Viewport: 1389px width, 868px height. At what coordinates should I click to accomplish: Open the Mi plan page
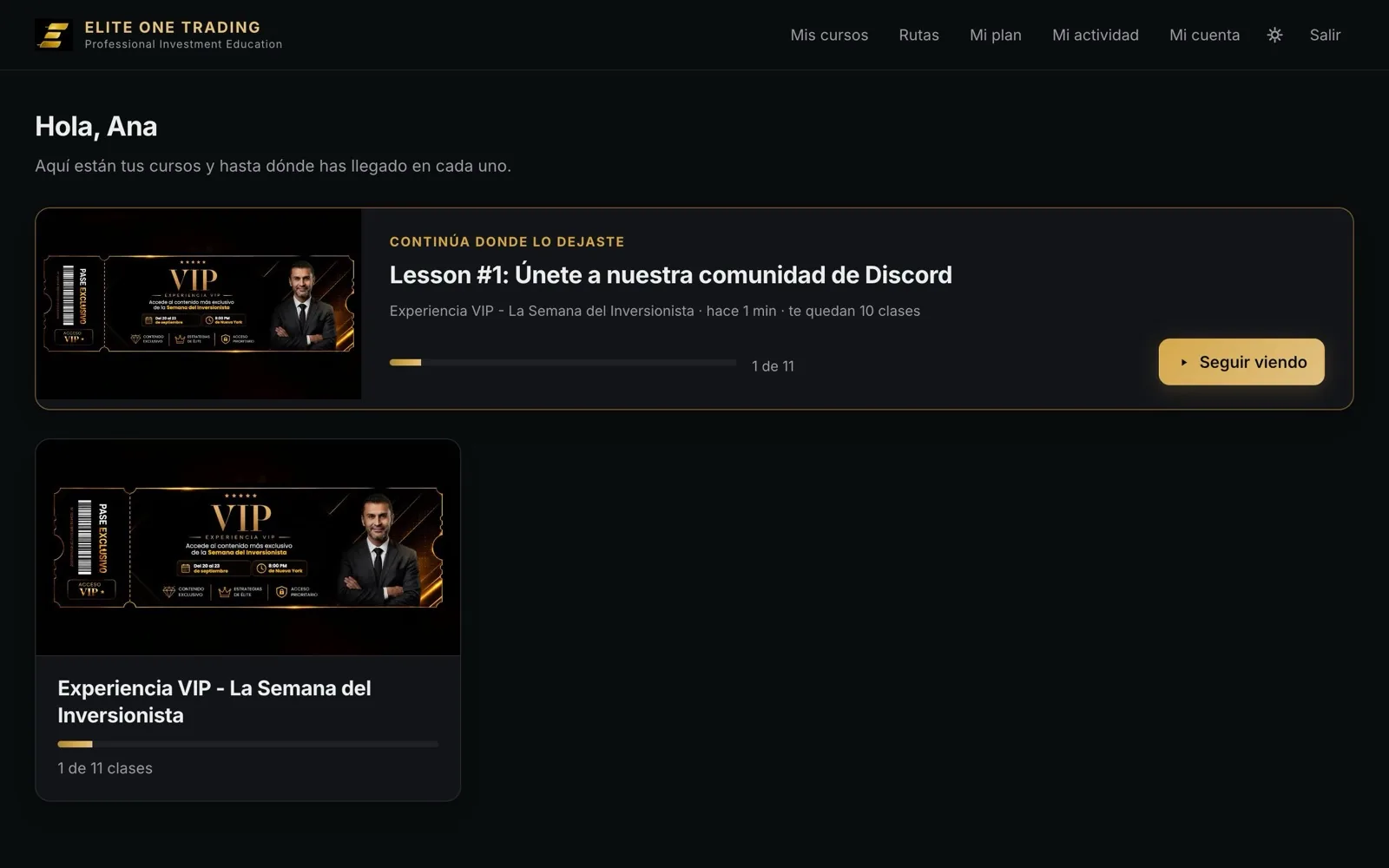tap(995, 35)
